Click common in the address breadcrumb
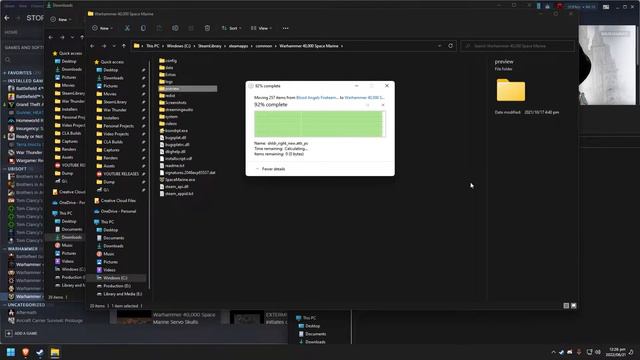 pos(264,46)
